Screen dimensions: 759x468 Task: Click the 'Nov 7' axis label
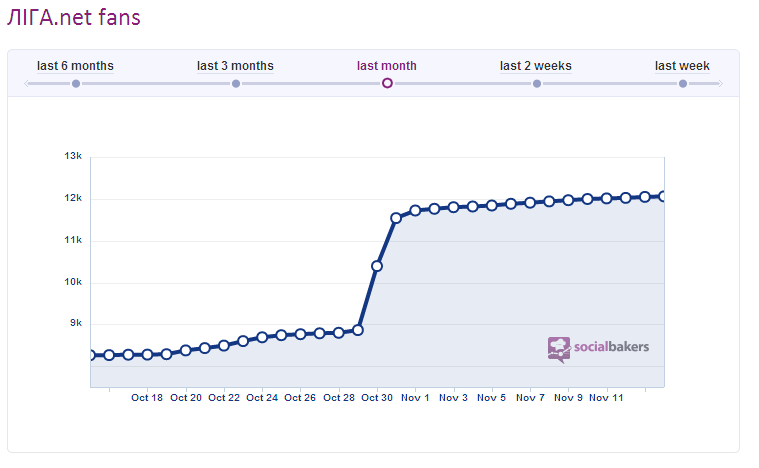[x=530, y=398]
